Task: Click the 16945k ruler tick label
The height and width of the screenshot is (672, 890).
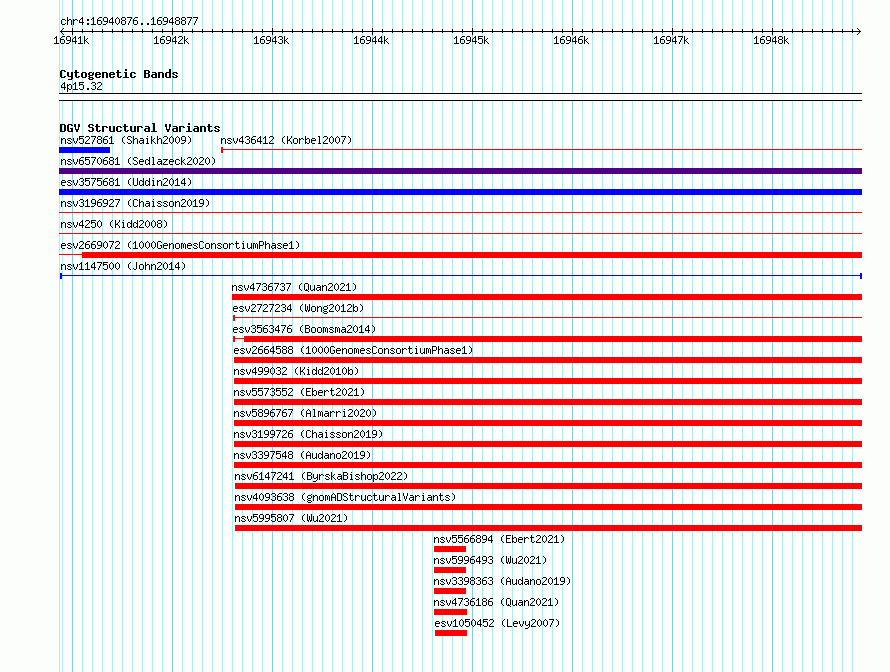Action: pos(471,40)
